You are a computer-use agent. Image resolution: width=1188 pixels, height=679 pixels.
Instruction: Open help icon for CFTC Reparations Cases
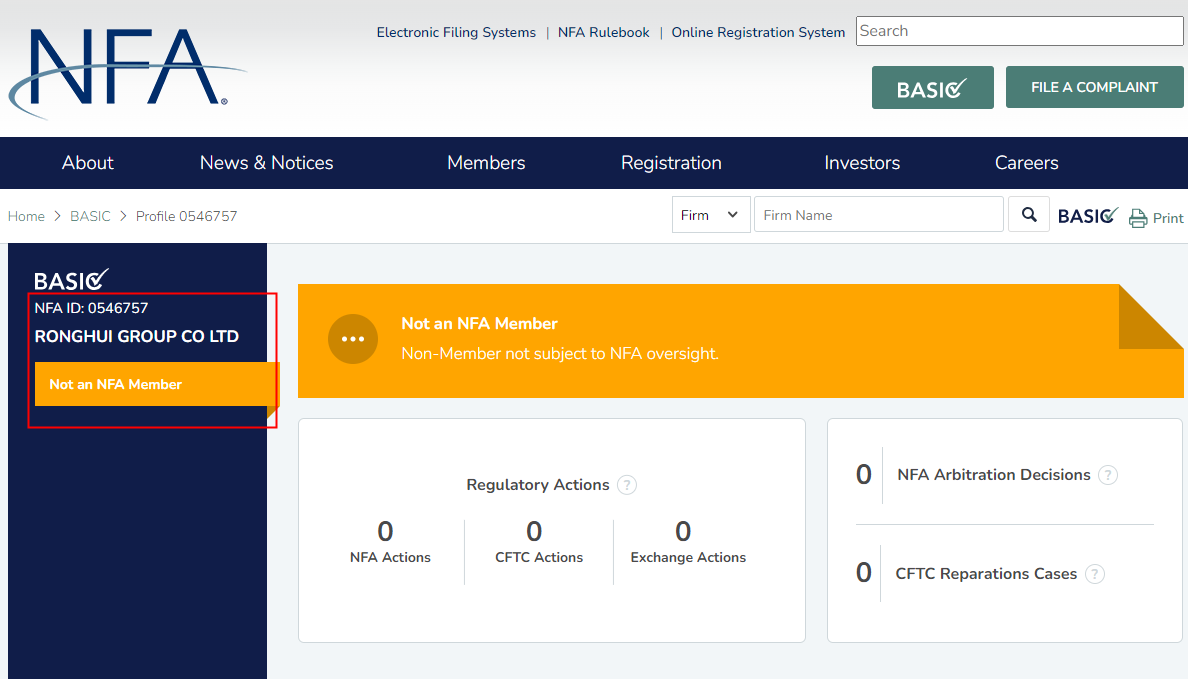pyautogui.click(x=1095, y=574)
